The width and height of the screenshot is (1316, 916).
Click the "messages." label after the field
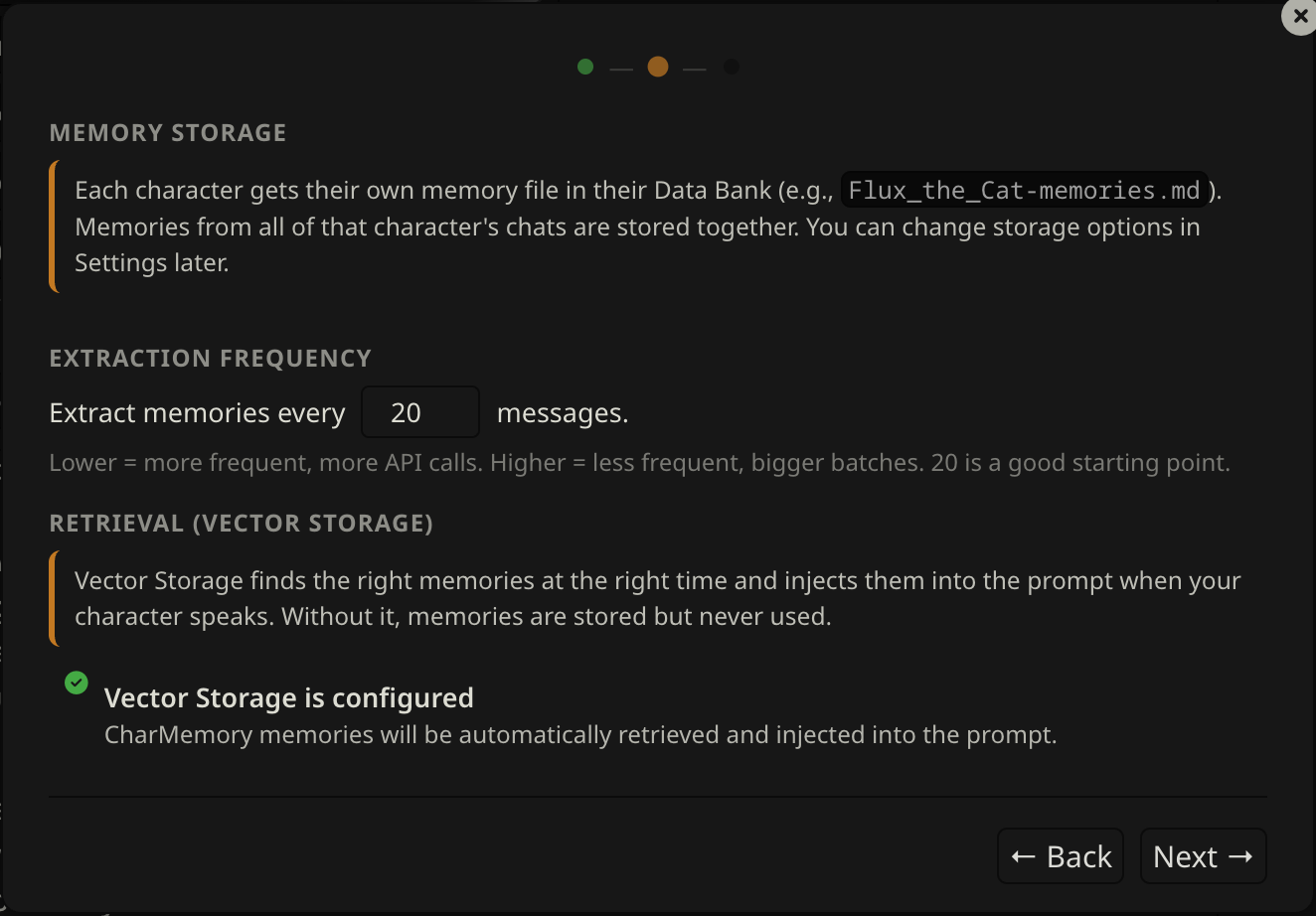563,413
